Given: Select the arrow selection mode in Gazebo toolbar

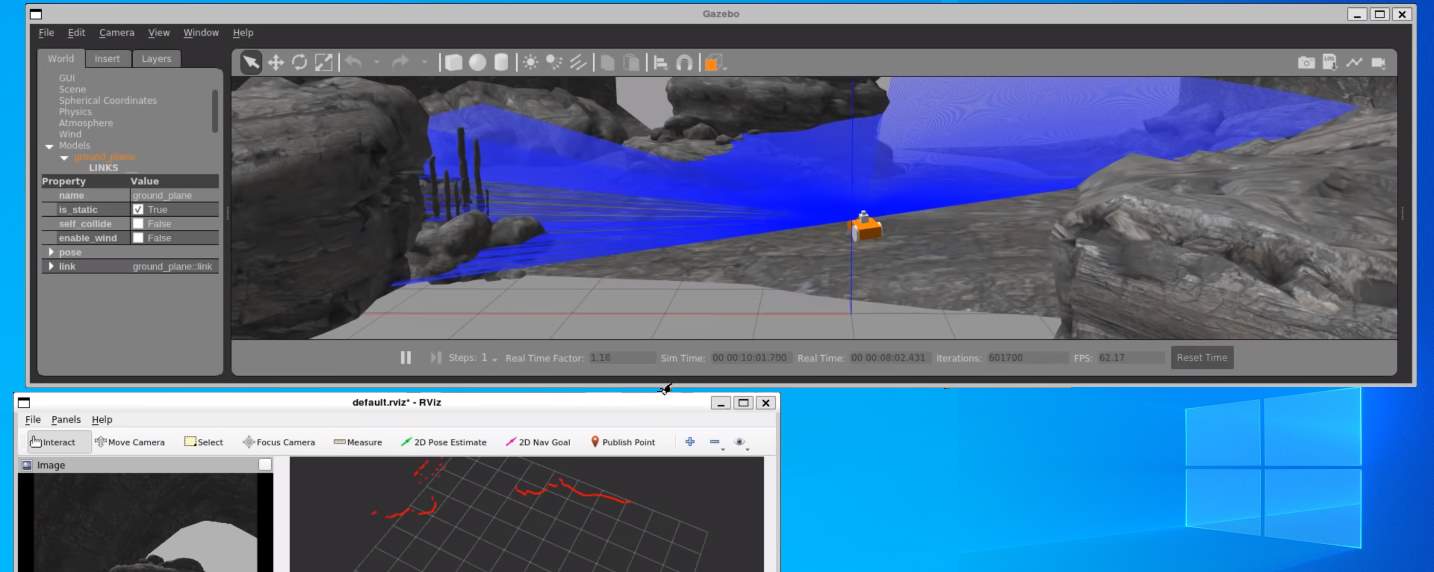Looking at the screenshot, I should coord(251,62).
